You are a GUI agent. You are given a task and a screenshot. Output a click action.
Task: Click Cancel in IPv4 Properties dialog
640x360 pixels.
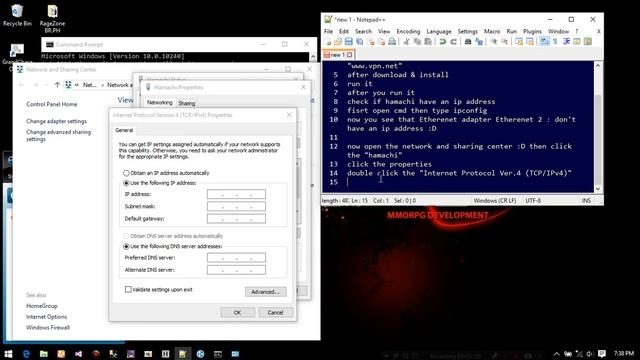coord(275,312)
